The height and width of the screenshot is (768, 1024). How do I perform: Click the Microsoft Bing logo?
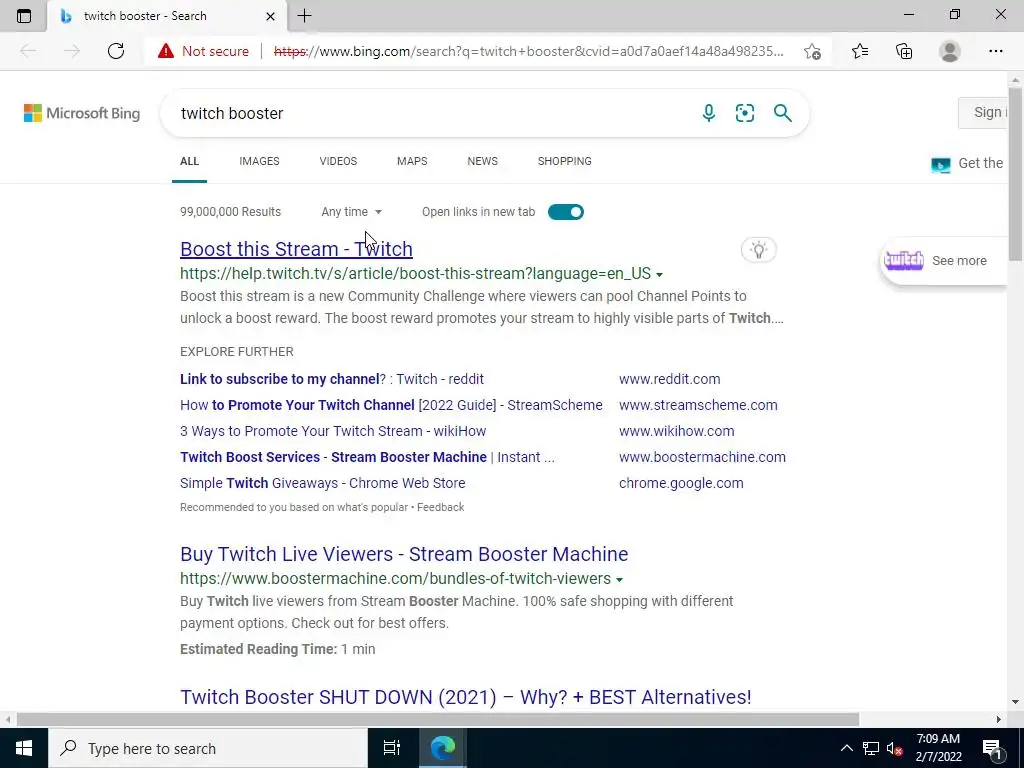tap(82, 113)
